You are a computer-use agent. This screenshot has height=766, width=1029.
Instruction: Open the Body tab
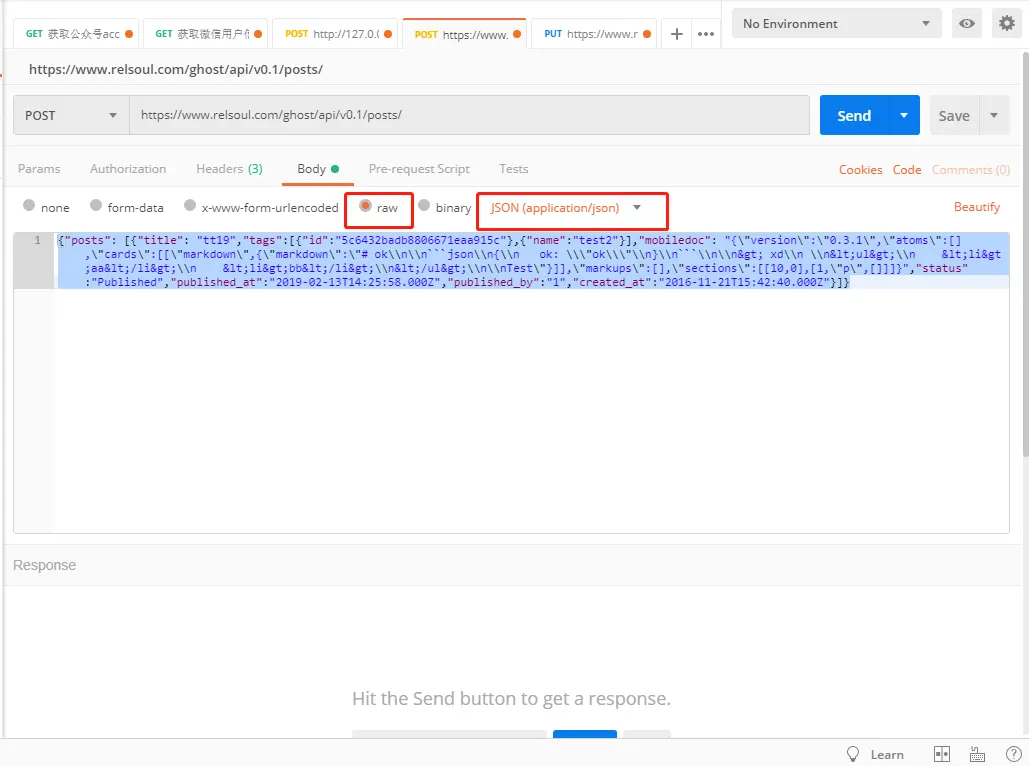click(318, 169)
